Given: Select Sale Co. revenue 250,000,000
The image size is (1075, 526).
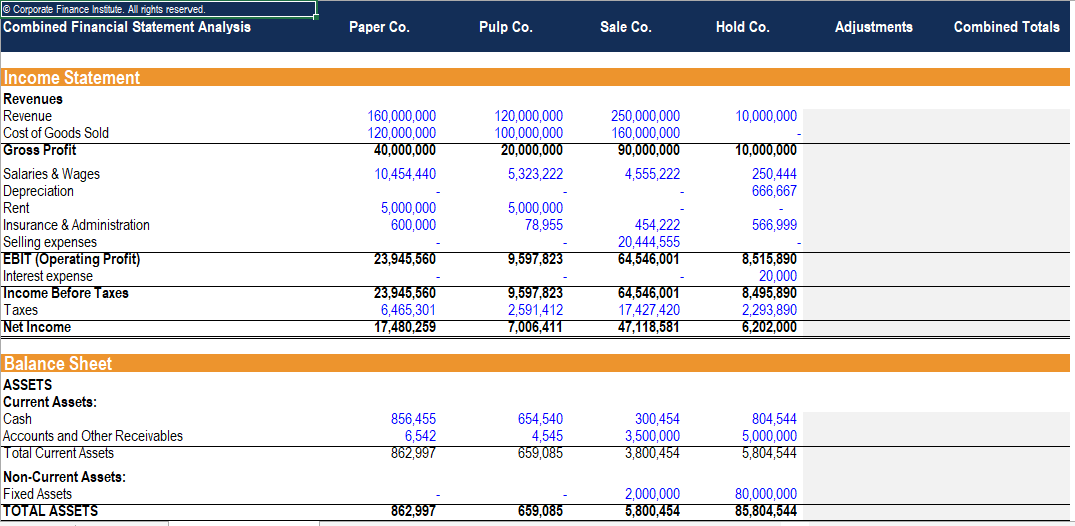Looking at the screenshot, I should point(646,116).
